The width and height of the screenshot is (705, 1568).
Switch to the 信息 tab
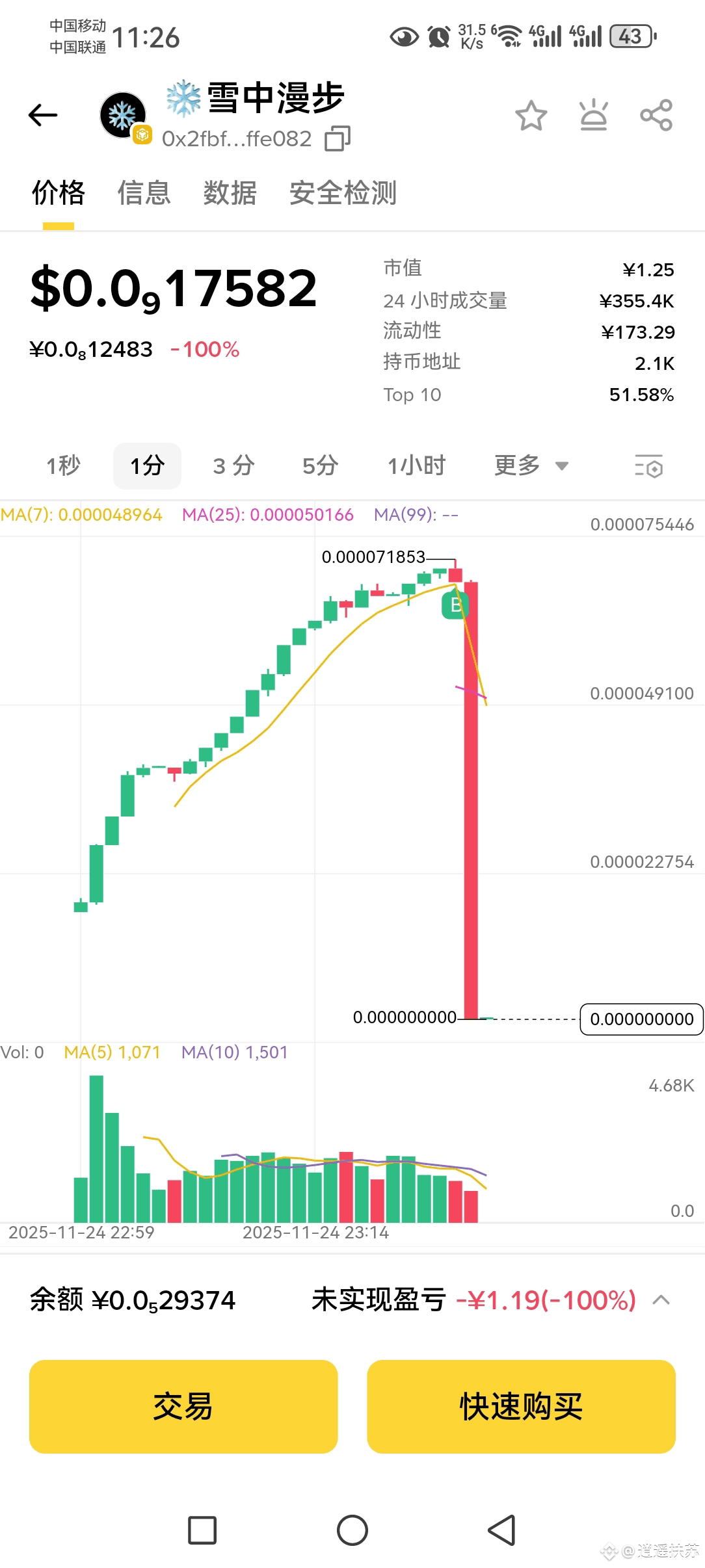pos(144,193)
